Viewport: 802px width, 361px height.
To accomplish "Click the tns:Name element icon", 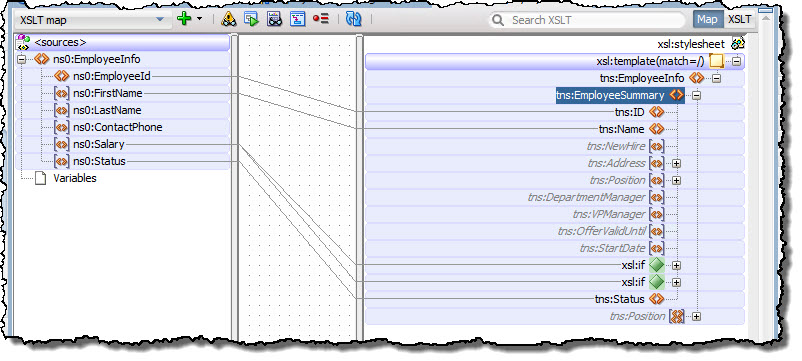I will click(656, 129).
